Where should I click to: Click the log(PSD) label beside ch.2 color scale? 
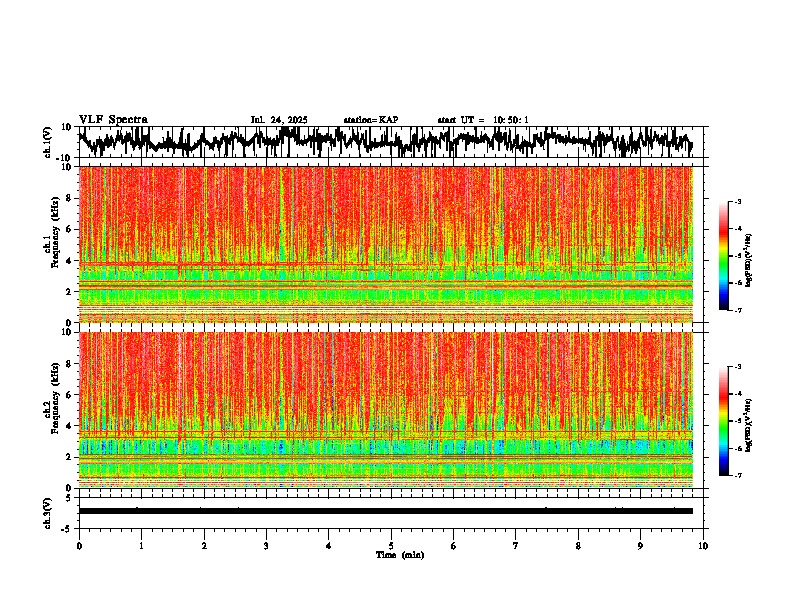(748, 425)
